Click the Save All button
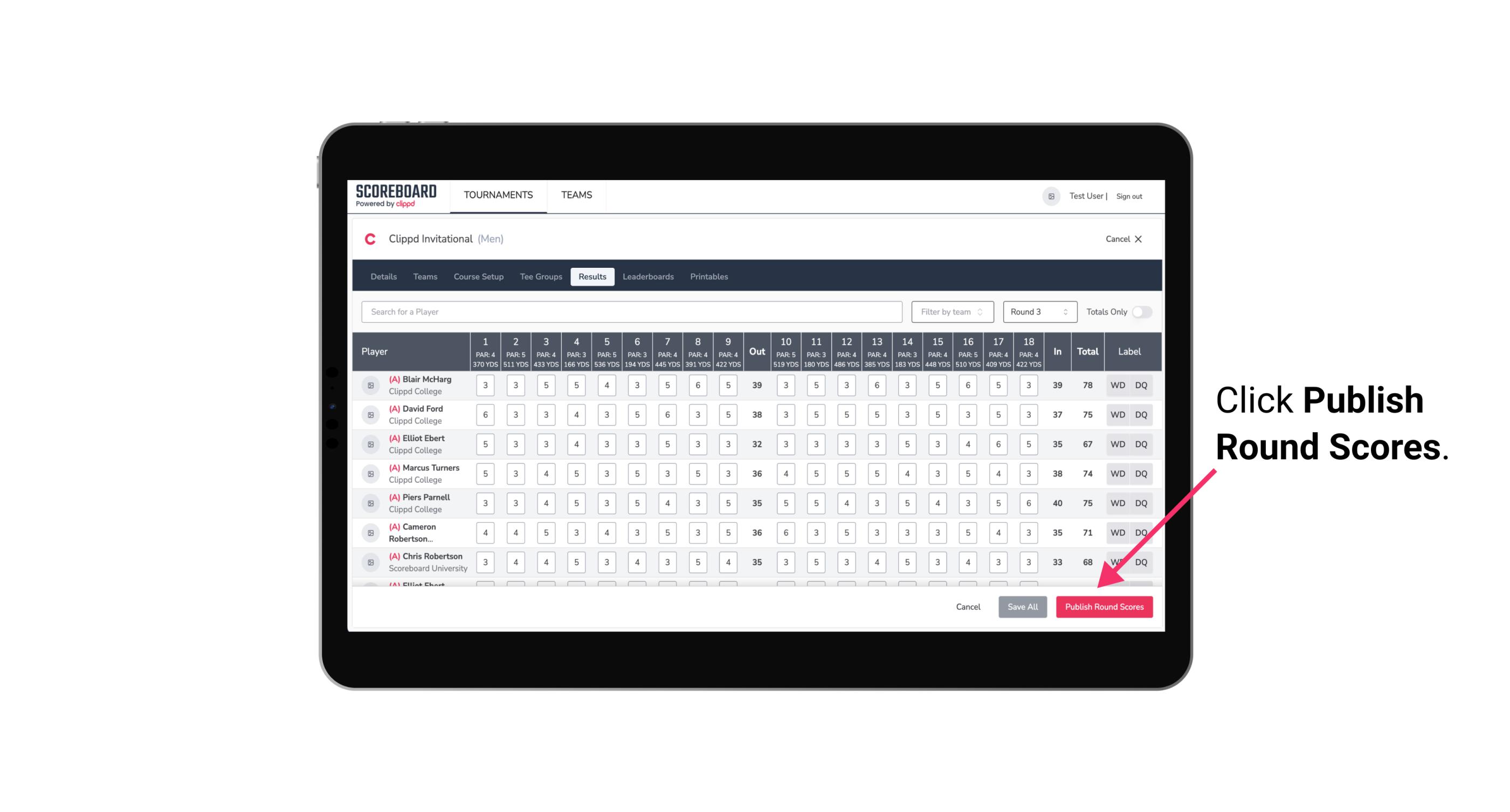 [1022, 606]
